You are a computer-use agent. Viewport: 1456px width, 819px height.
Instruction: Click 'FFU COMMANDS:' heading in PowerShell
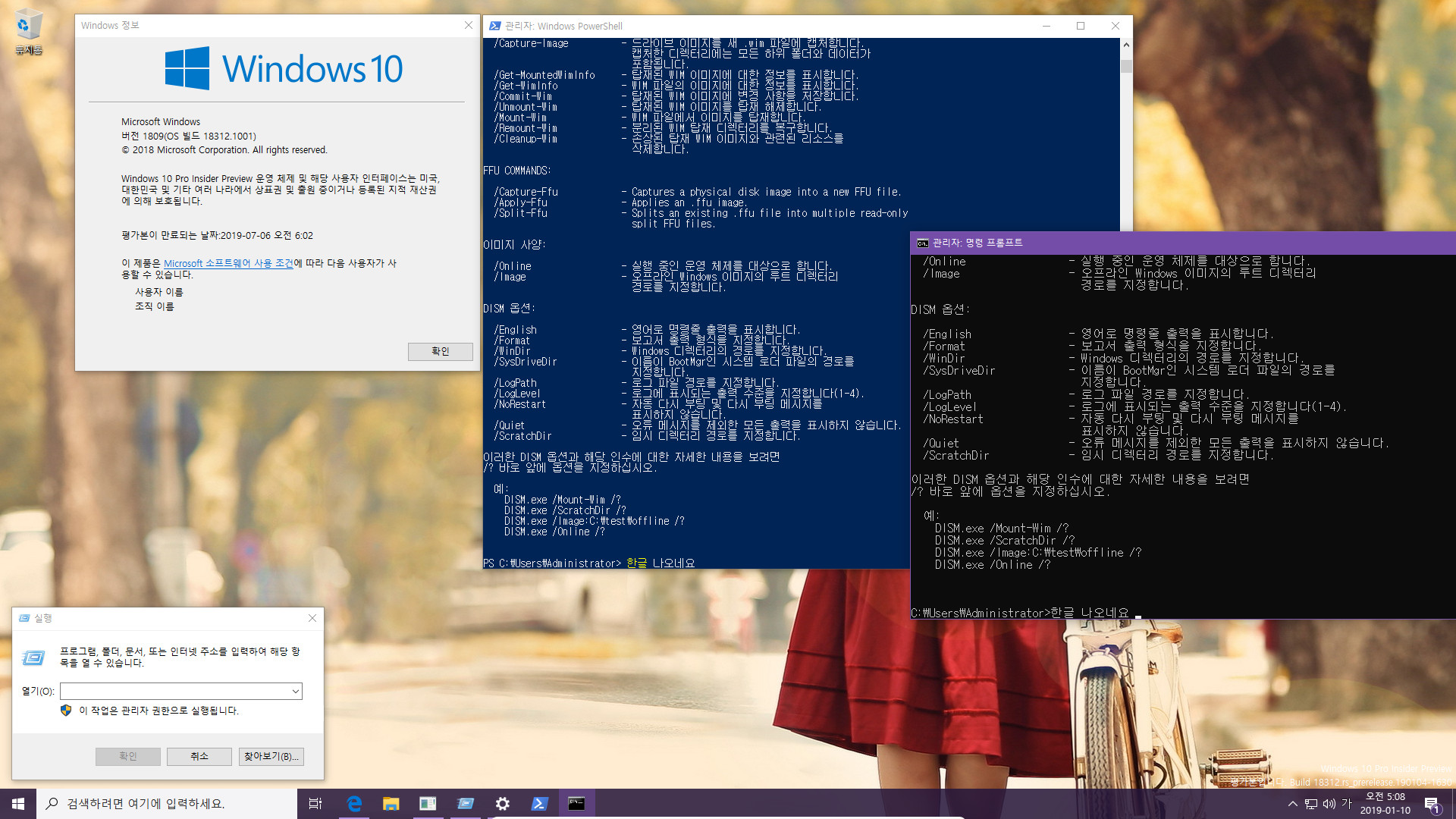(x=516, y=171)
